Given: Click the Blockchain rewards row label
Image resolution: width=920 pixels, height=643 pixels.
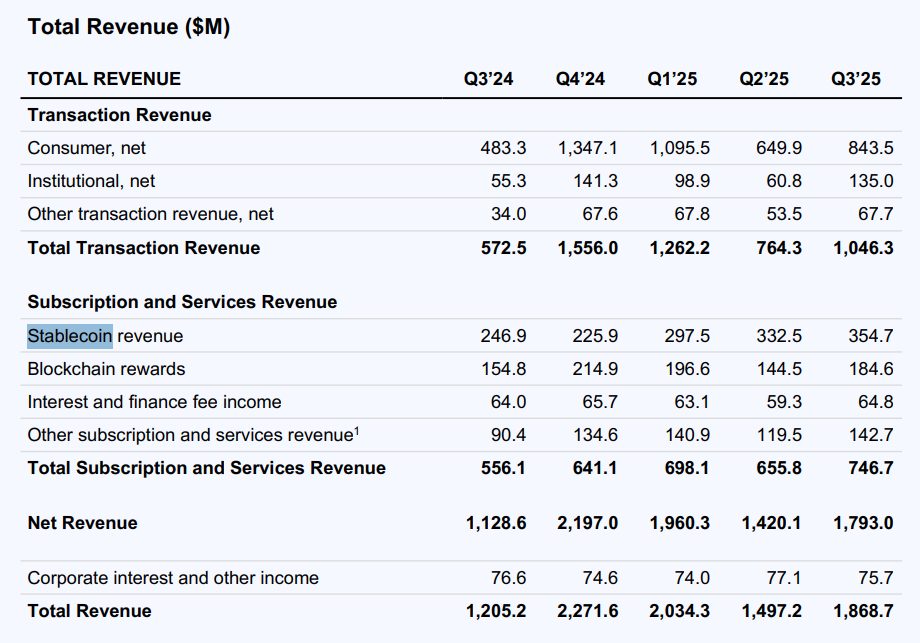Looking at the screenshot, I should [106, 369].
